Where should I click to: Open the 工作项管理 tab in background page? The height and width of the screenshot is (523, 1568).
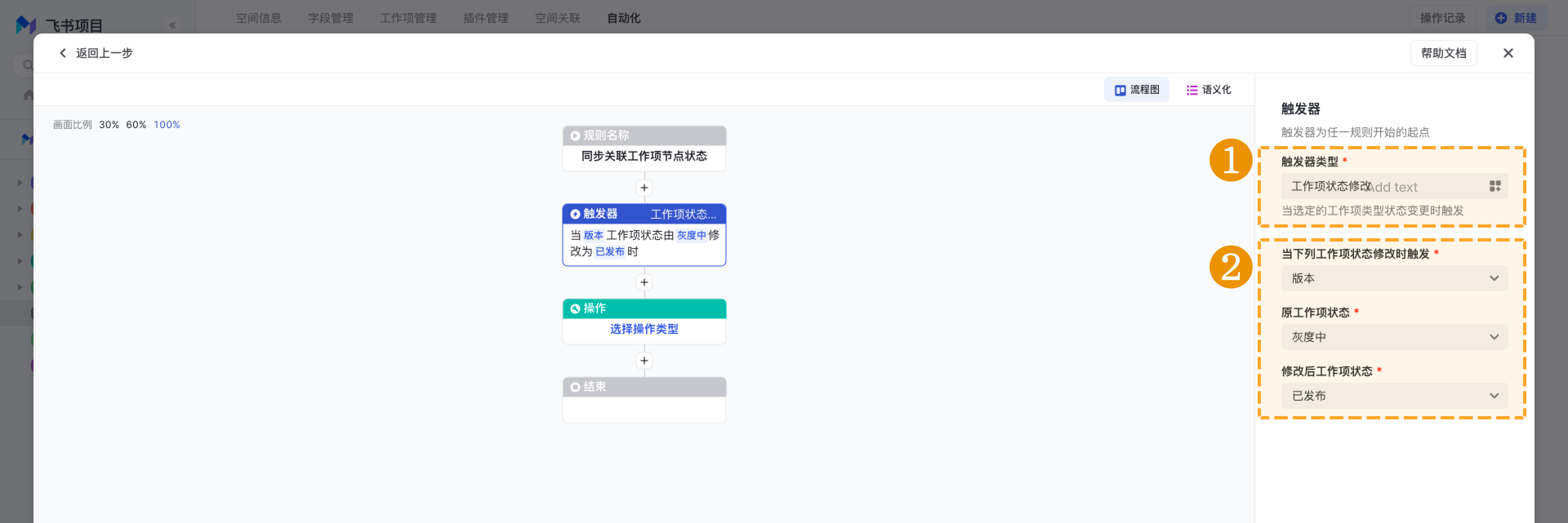(x=408, y=18)
